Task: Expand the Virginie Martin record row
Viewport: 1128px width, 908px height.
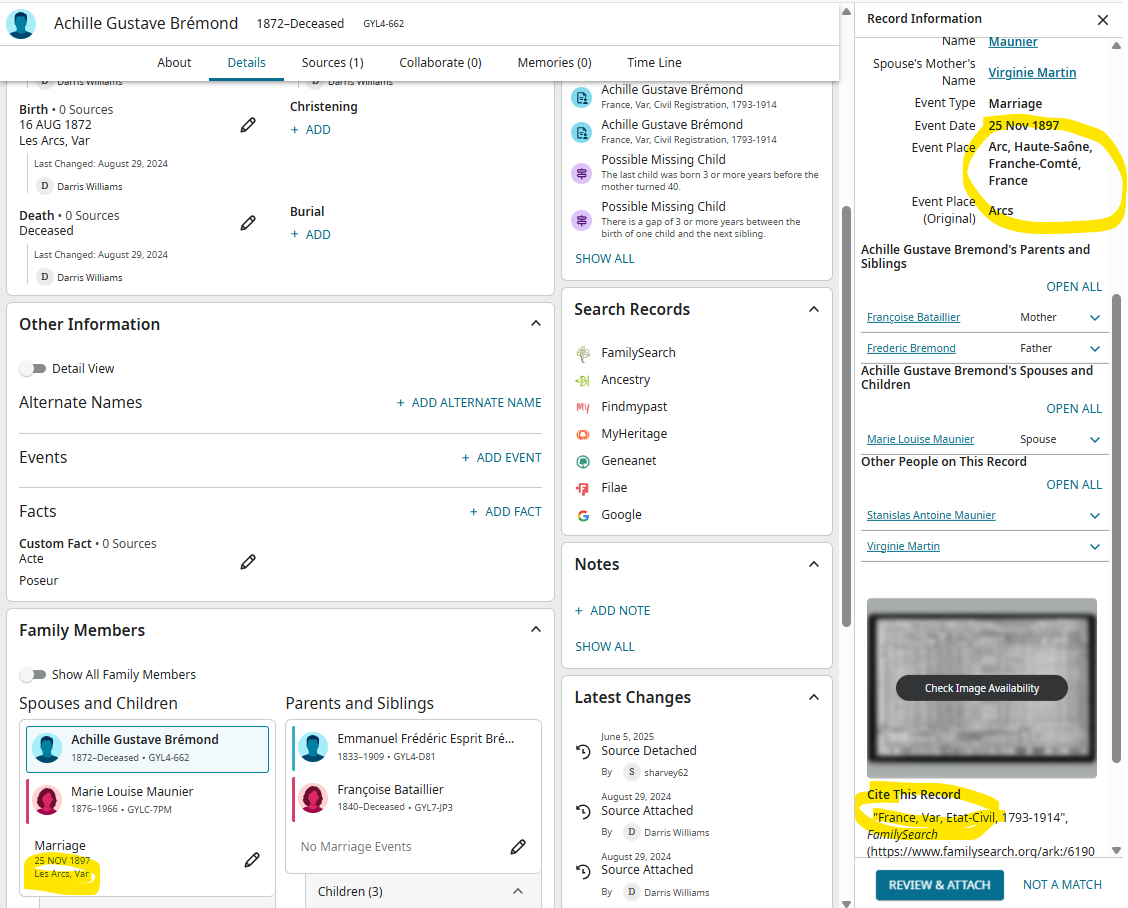Action: pos(1095,547)
